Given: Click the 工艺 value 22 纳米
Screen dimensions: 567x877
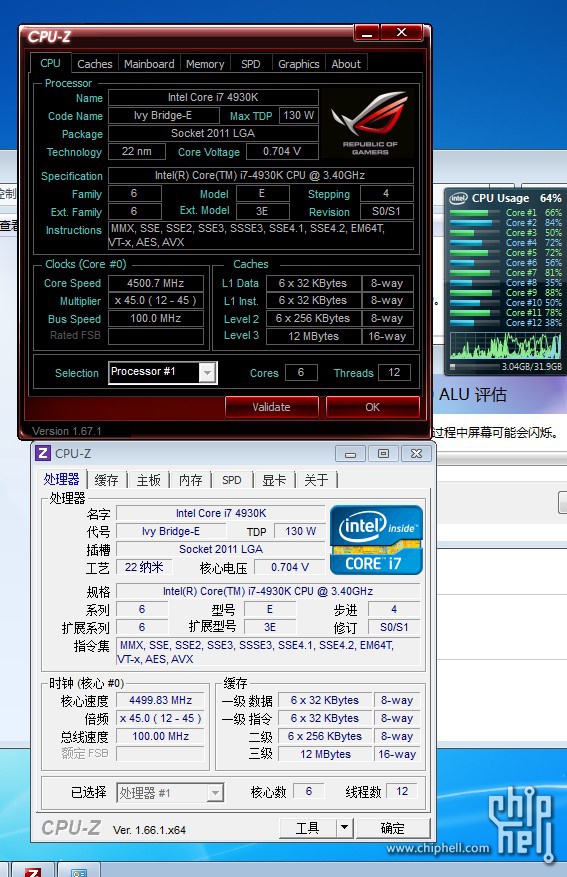Looking at the screenshot, I should (144, 567).
